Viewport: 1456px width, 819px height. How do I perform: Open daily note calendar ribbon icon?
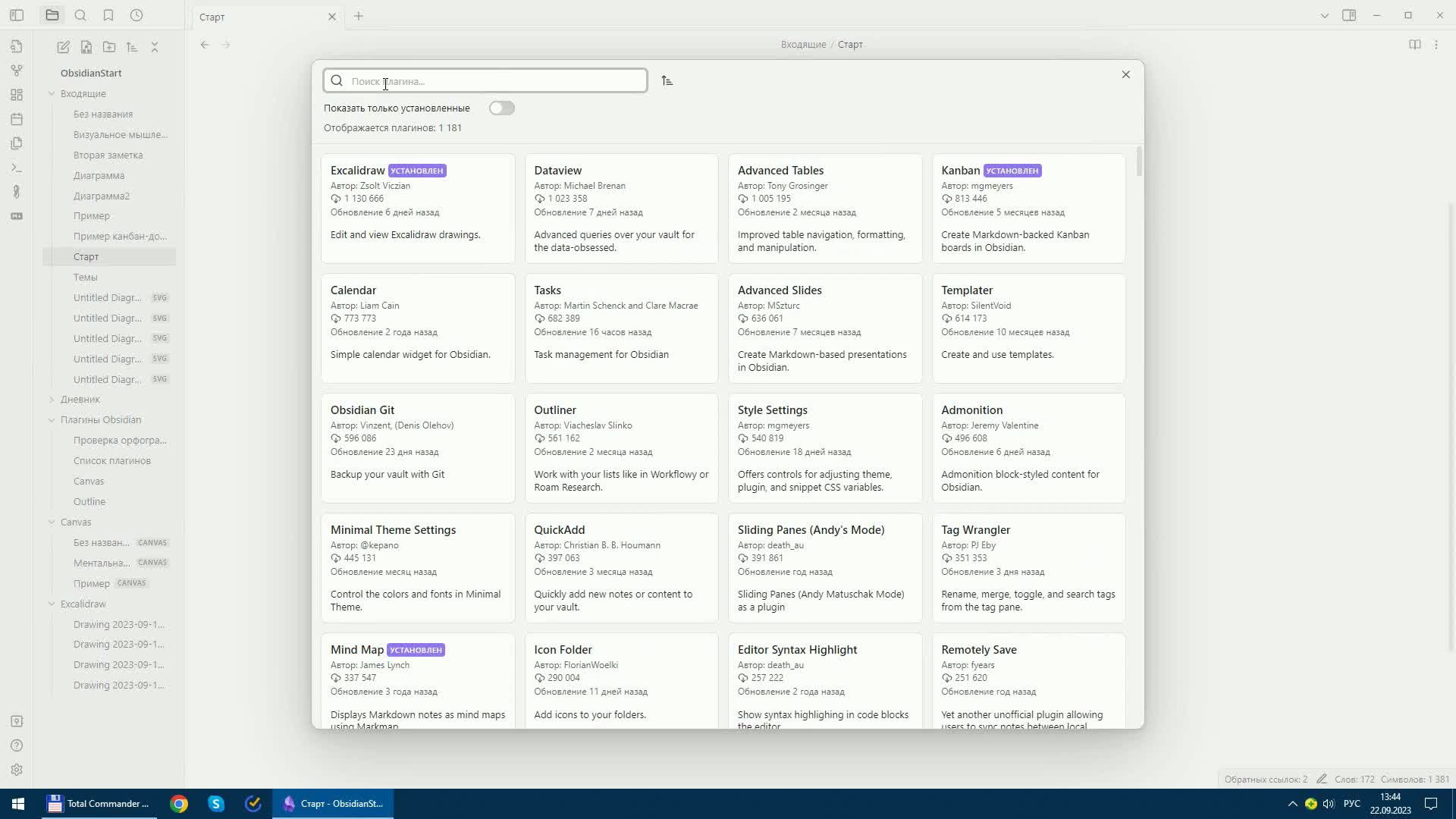point(17,119)
